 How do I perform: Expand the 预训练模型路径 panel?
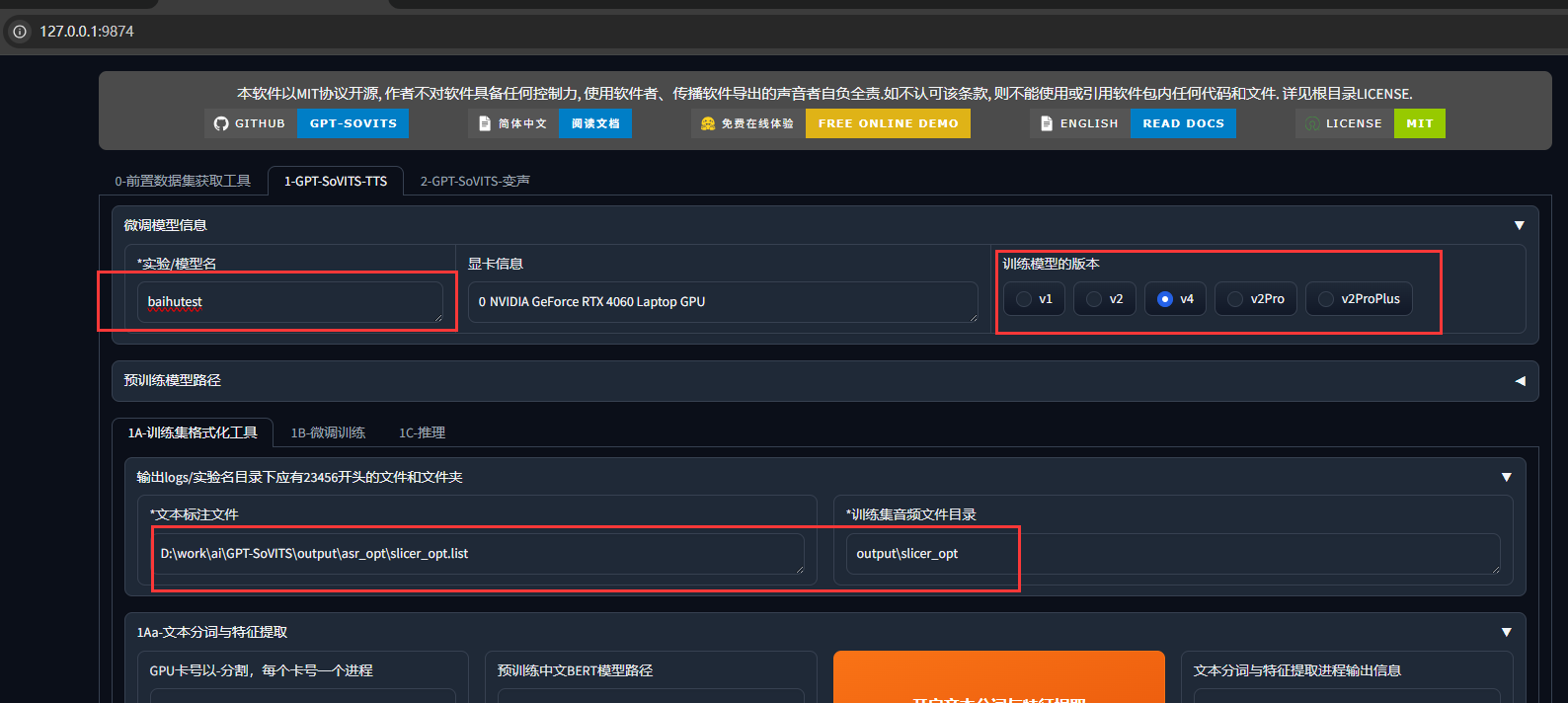tap(1519, 380)
